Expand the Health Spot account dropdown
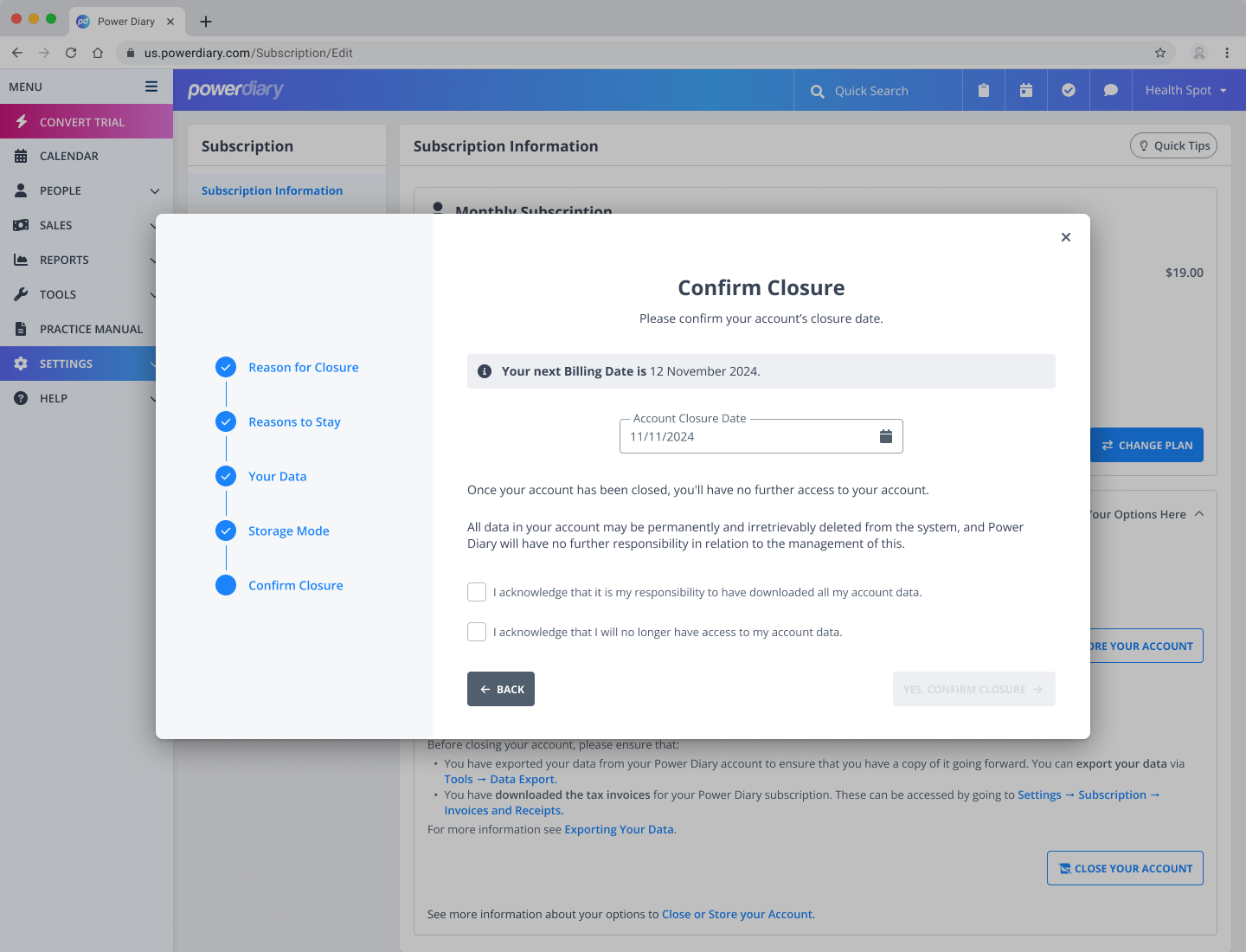Viewport: 1246px width, 952px height. 1185,90
